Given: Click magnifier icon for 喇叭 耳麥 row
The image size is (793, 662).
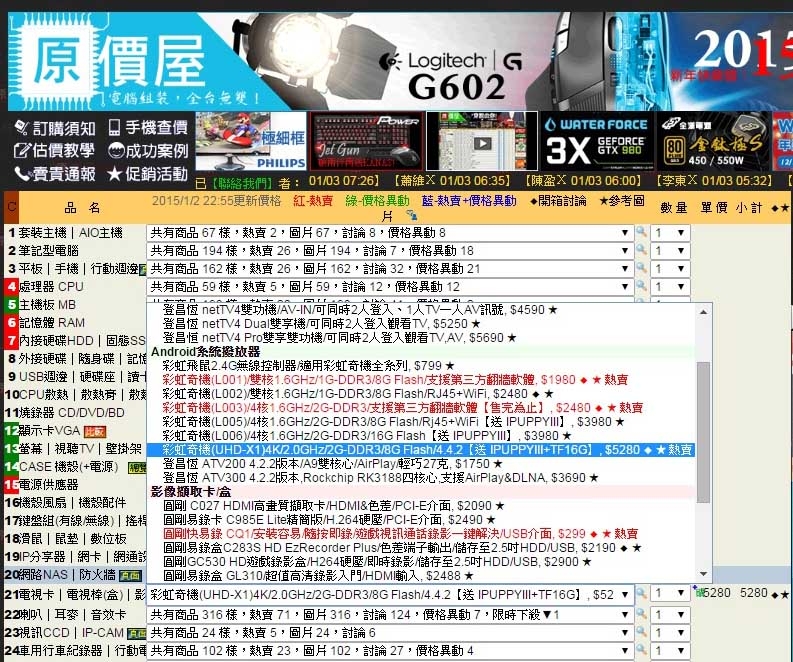Looking at the screenshot, I should (641, 614).
